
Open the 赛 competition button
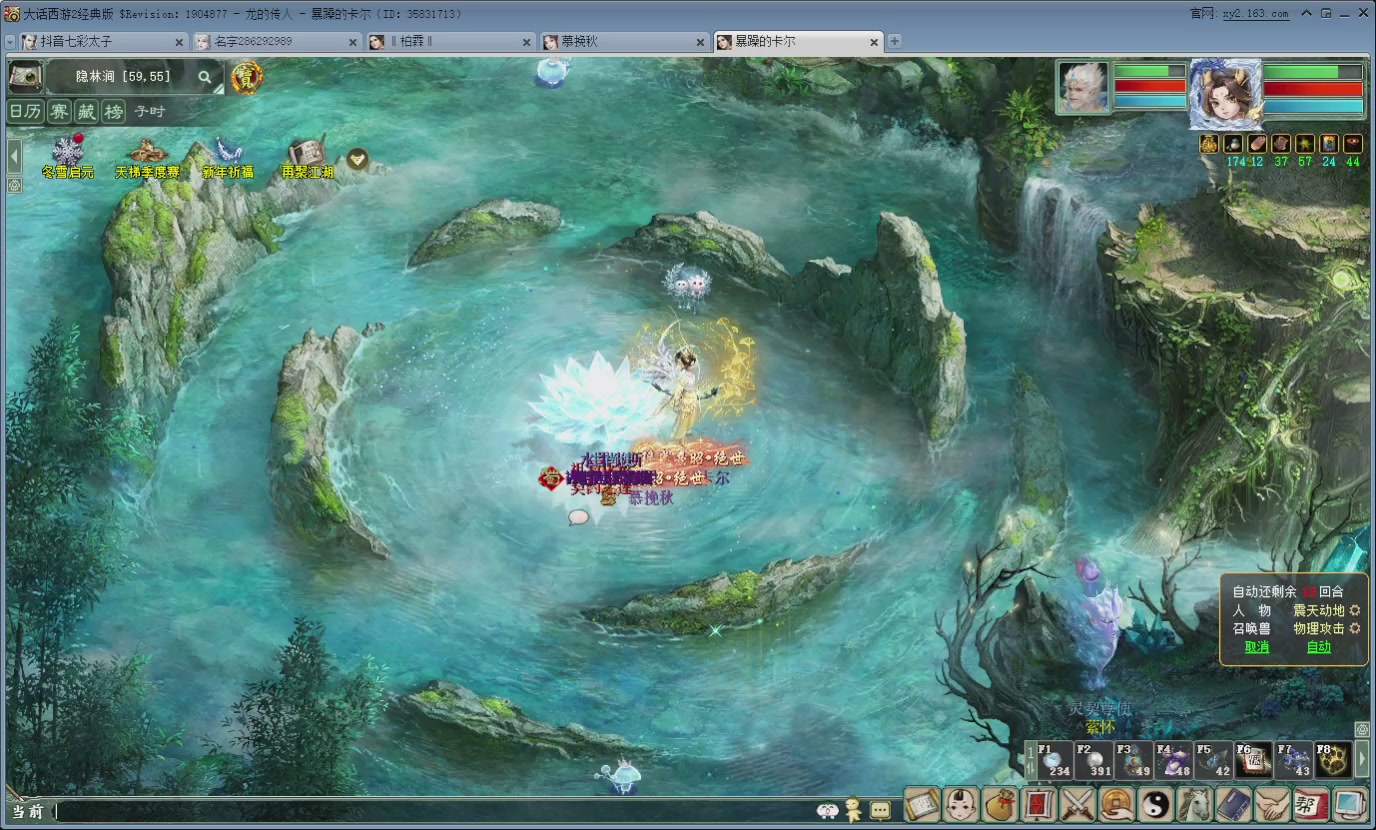tap(59, 111)
